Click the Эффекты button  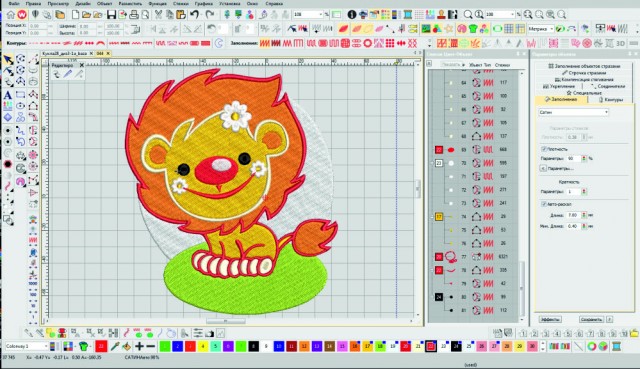click(x=550, y=319)
